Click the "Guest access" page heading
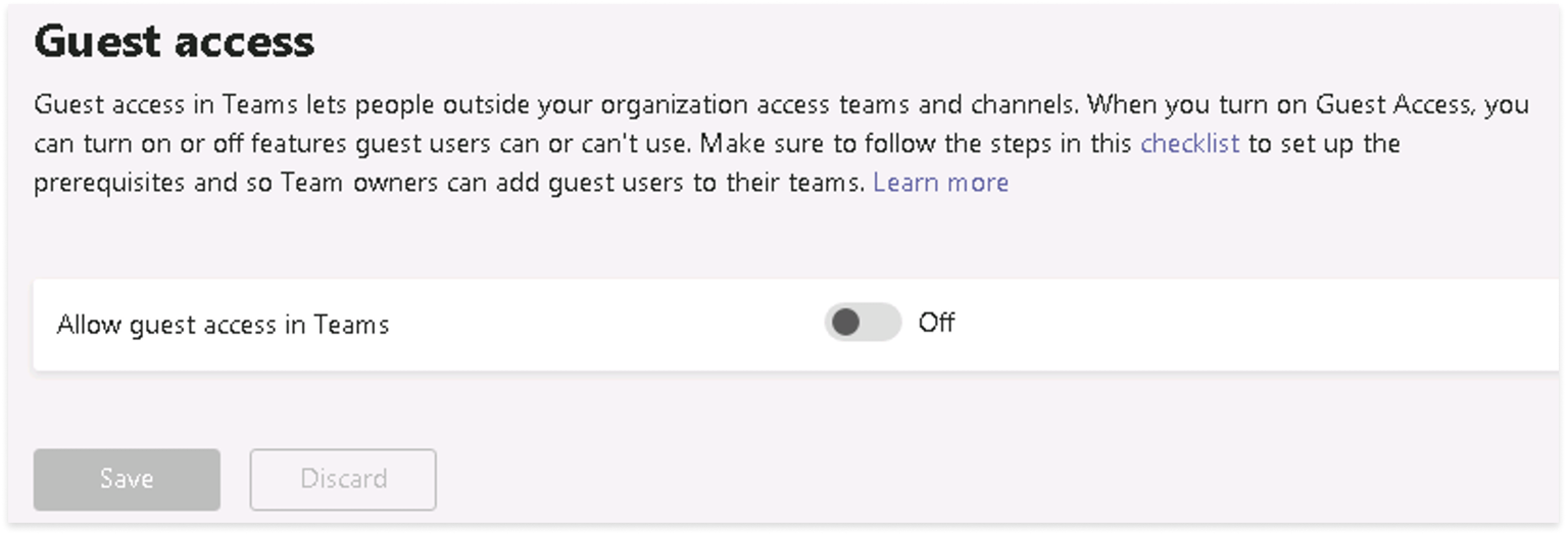1568x535 pixels. coord(174,41)
